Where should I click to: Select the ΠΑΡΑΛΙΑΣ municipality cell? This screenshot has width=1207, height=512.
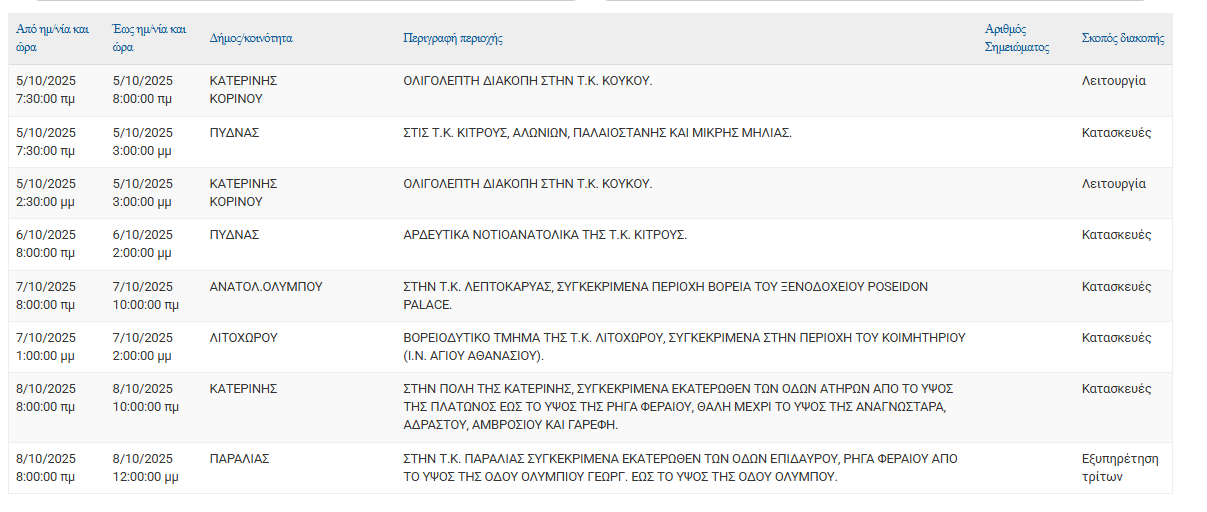point(239,459)
